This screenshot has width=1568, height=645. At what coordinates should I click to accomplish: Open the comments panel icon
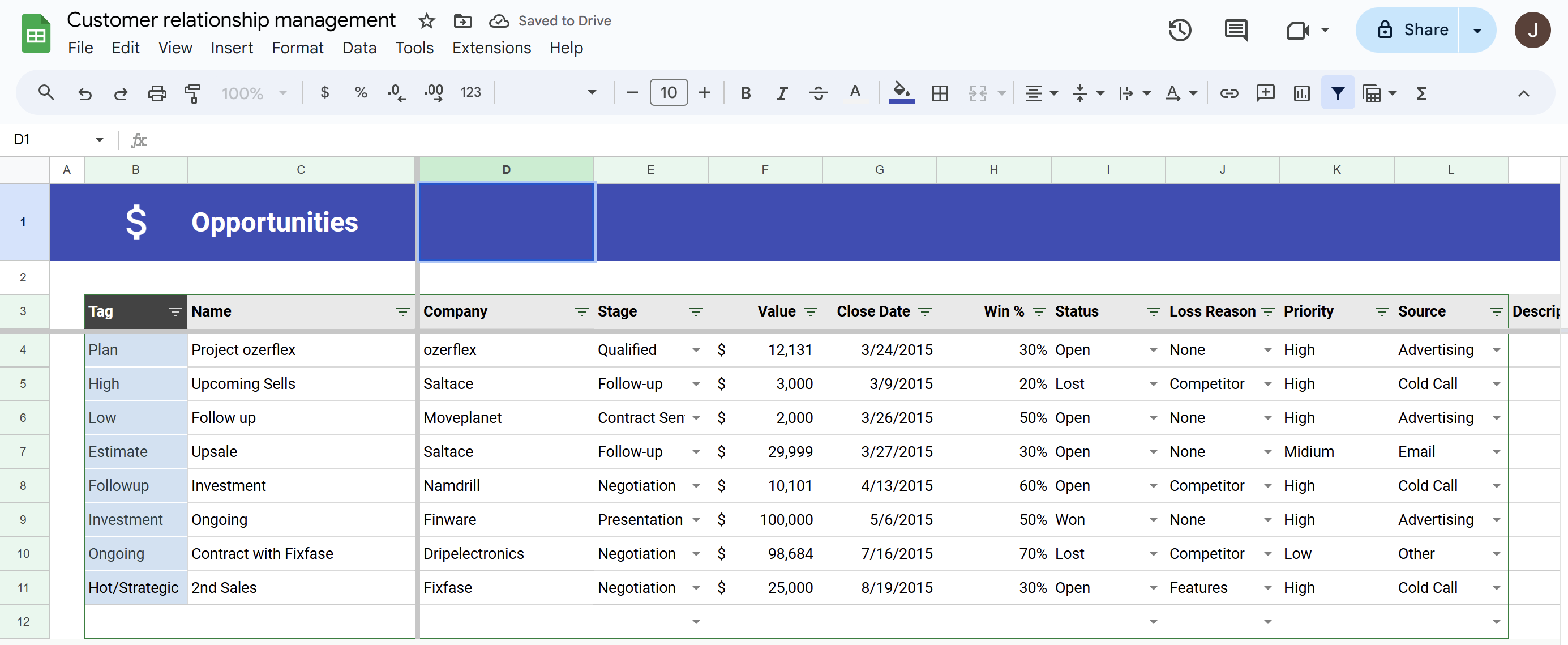coord(1236,30)
